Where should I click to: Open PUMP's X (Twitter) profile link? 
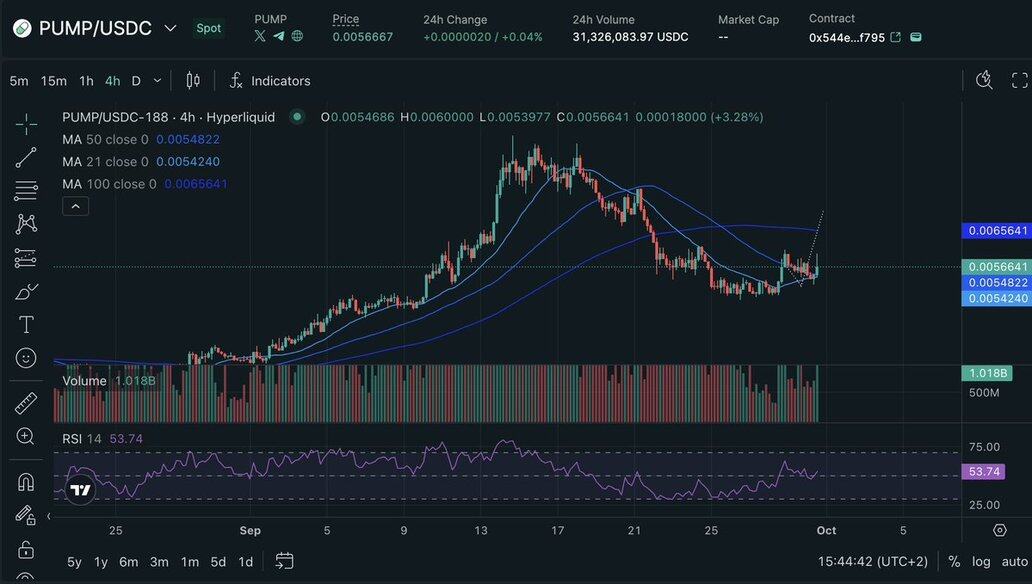pyautogui.click(x=260, y=36)
